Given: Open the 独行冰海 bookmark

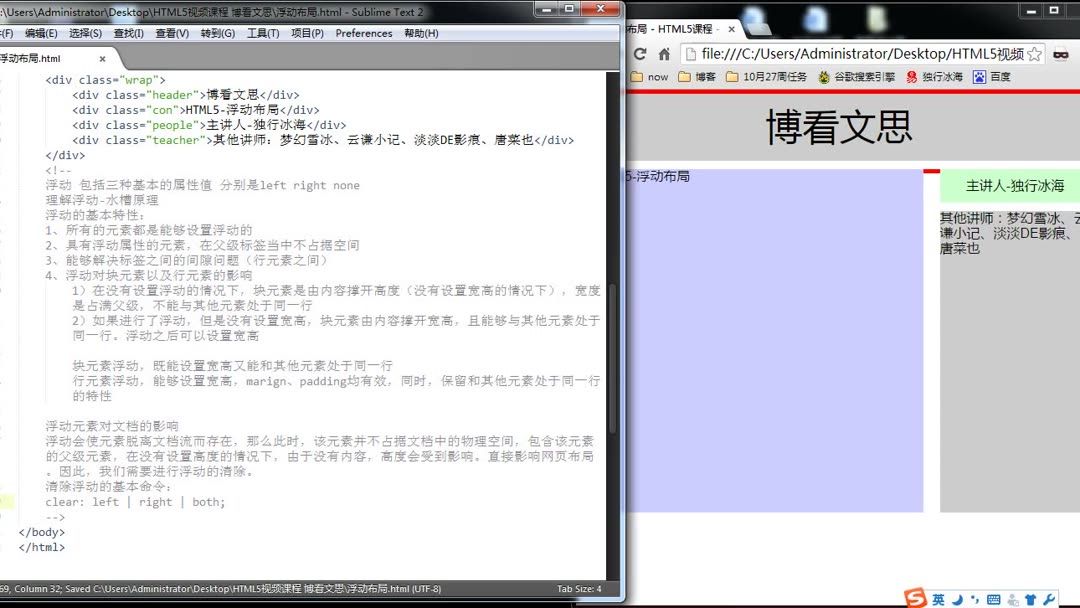Looking at the screenshot, I should tap(940, 77).
